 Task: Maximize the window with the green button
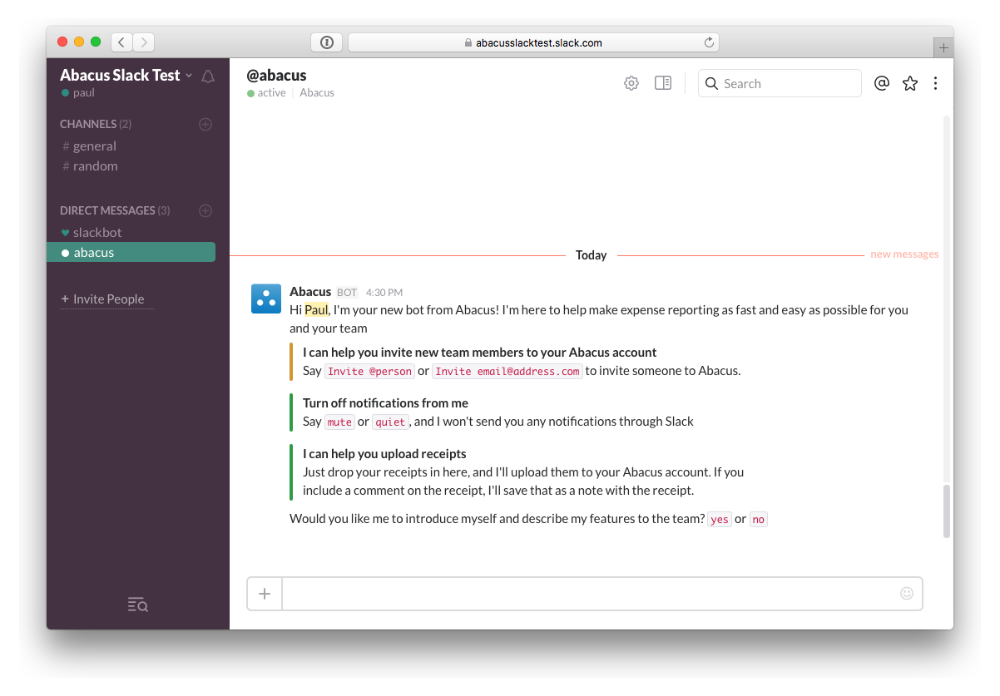coord(96,41)
